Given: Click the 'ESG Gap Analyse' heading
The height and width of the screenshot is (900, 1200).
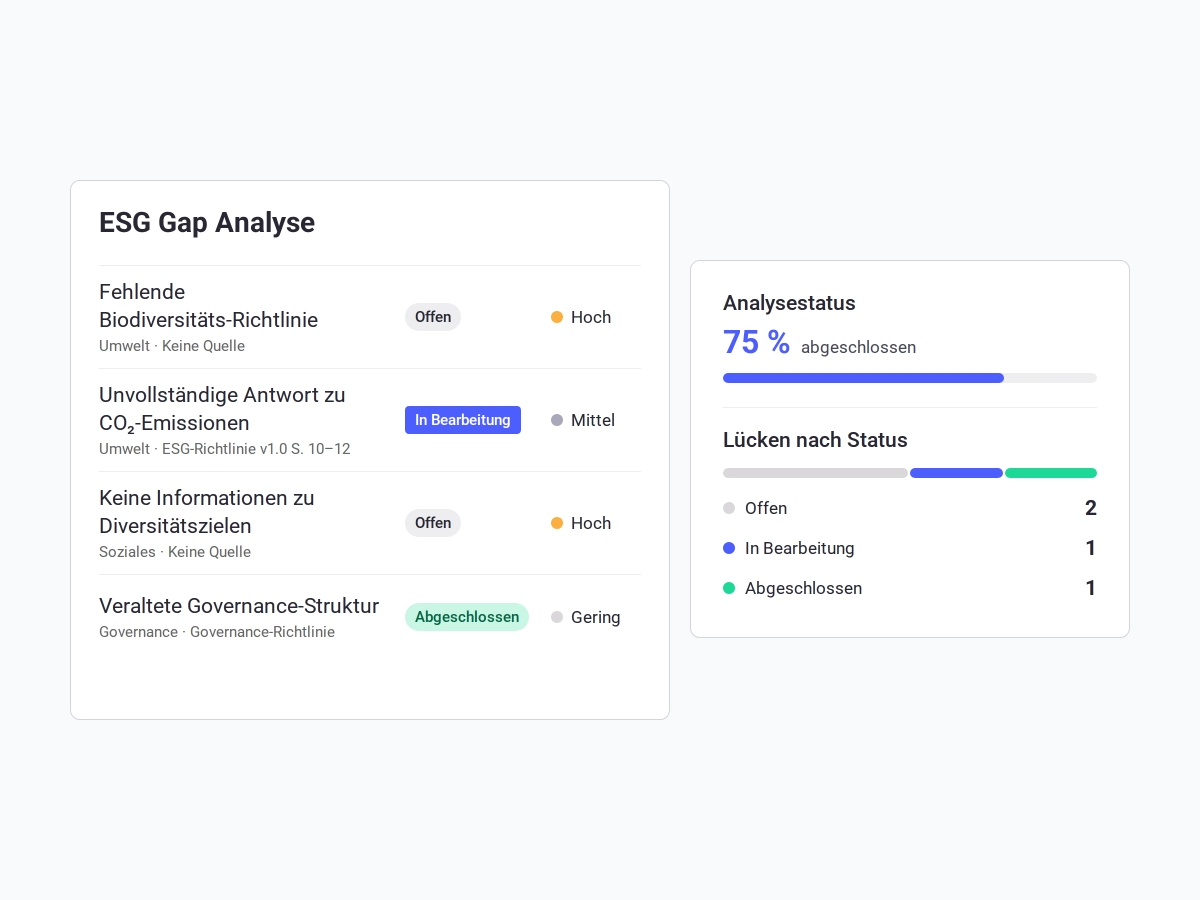Looking at the screenshot, I should (207, 223).
